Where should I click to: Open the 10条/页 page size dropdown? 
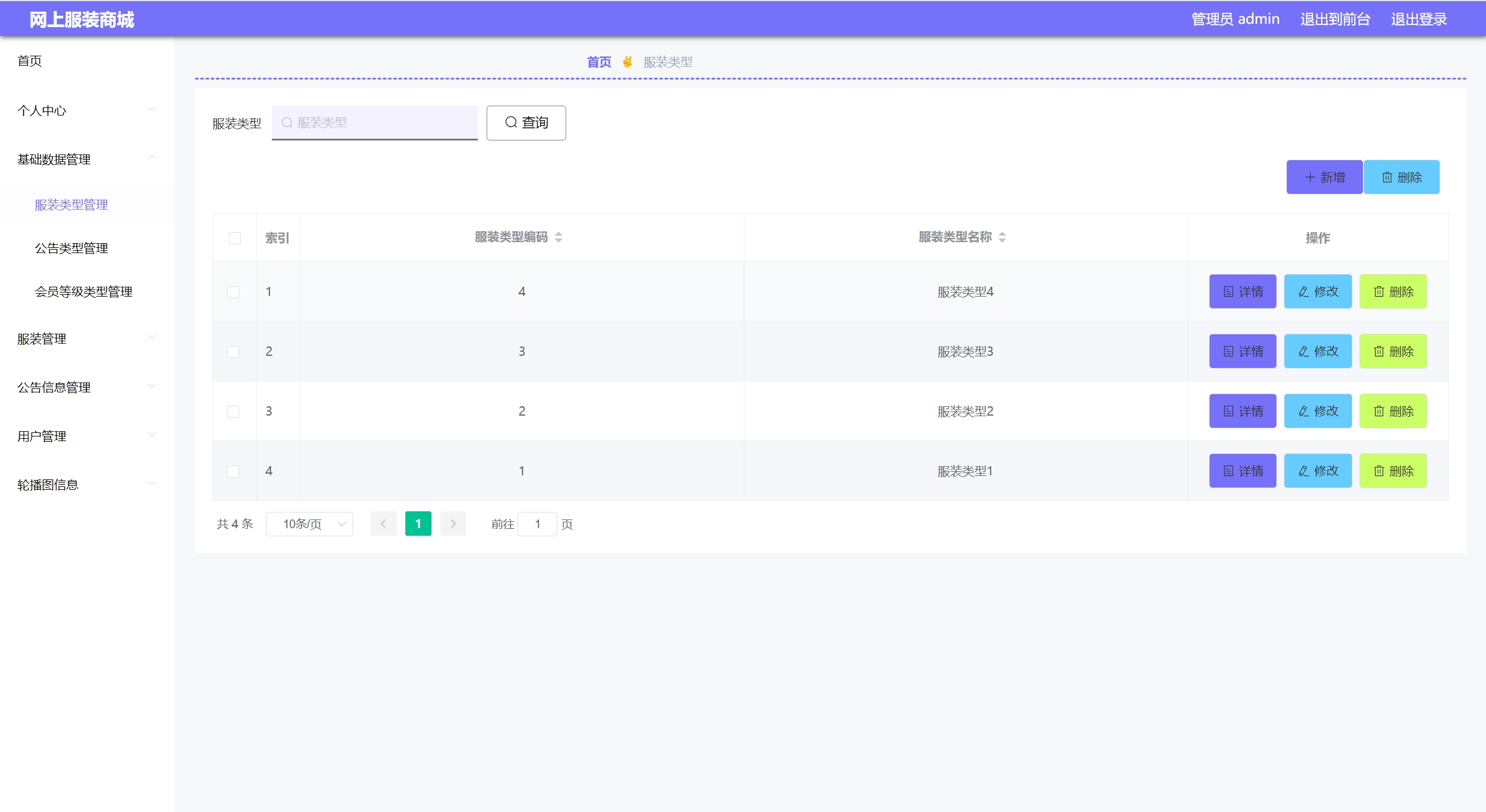point(309,524)
